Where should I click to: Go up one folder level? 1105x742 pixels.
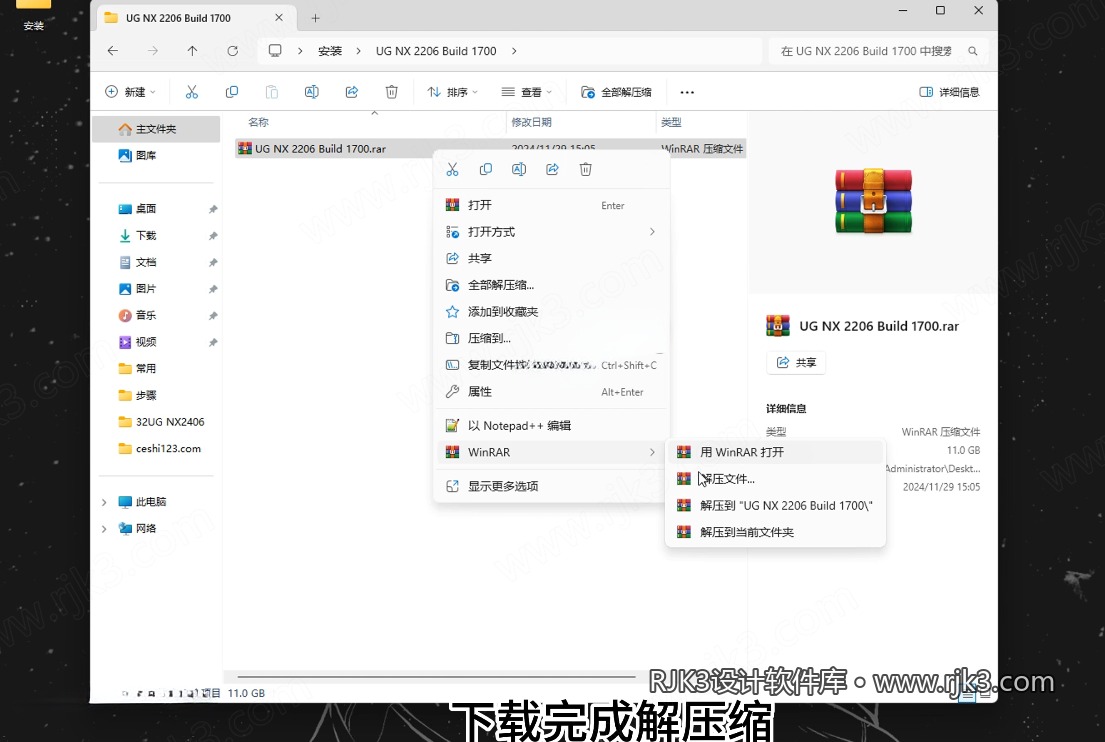pyautogui.click(x=192, y=51)
